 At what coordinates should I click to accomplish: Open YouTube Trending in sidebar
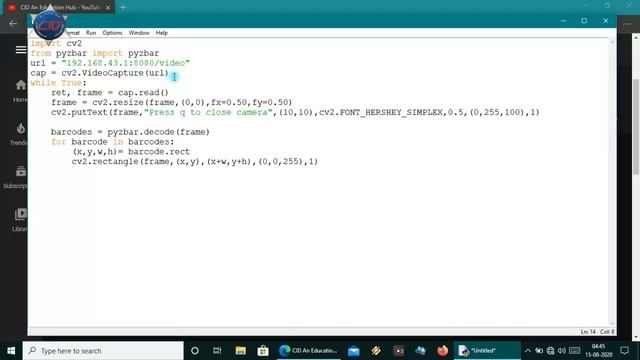click(x=20, y=134)
